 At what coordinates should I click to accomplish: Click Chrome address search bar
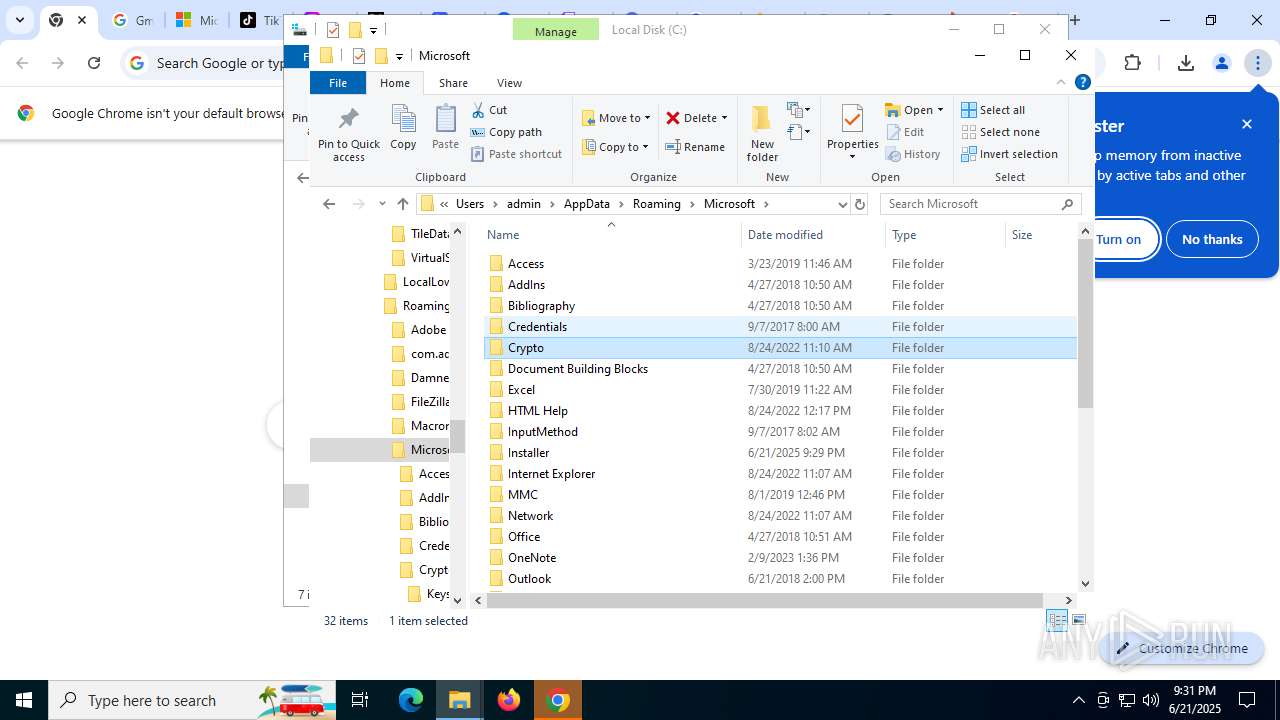[220, 63]
